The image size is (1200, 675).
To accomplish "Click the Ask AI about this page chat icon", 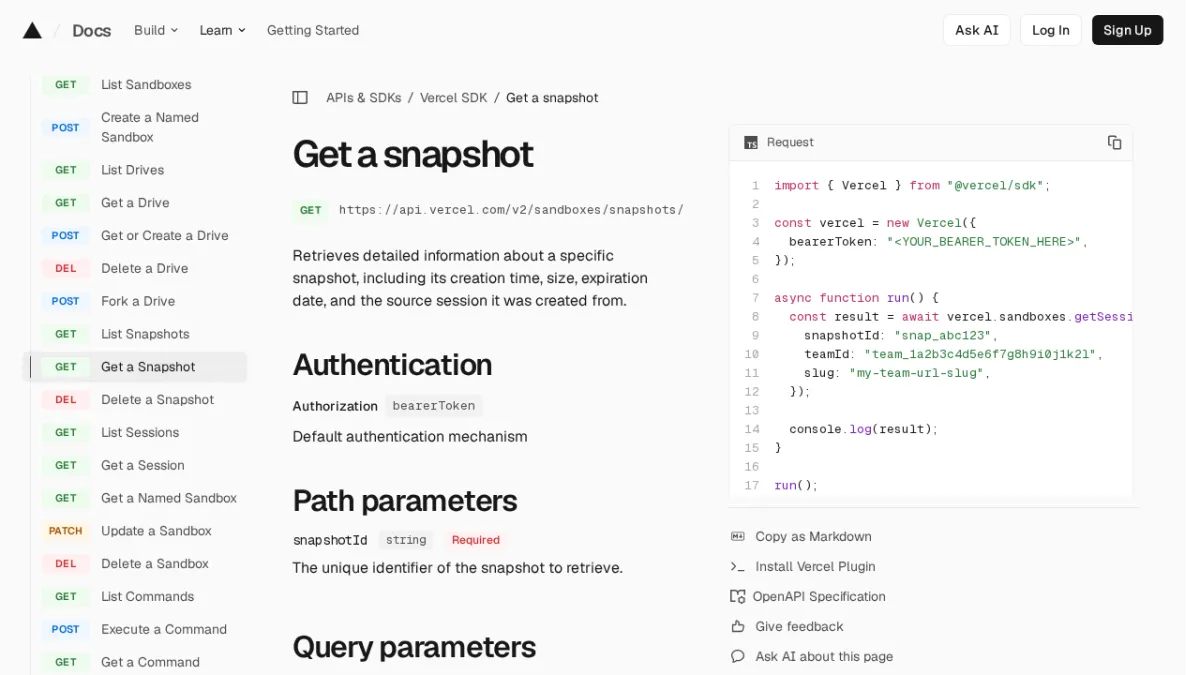I will (738, 657).
